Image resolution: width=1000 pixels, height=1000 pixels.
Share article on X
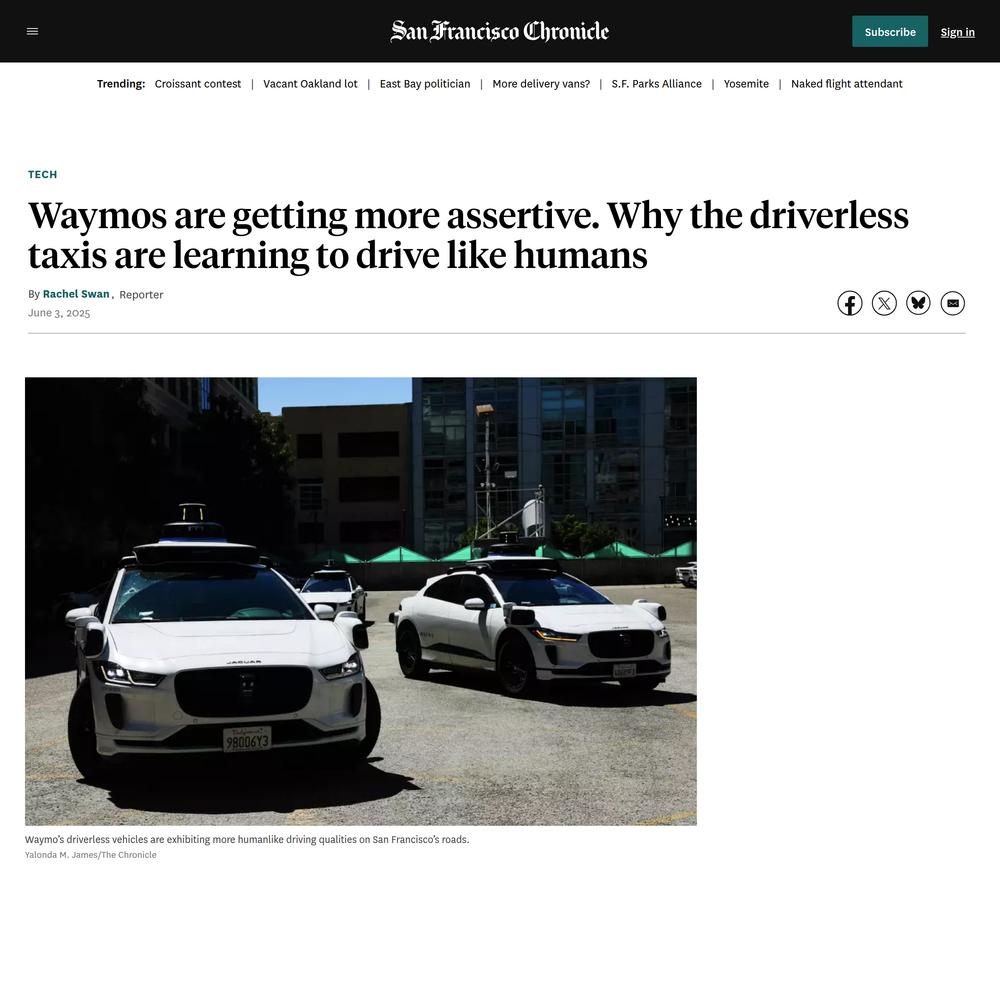click(884, 303)
